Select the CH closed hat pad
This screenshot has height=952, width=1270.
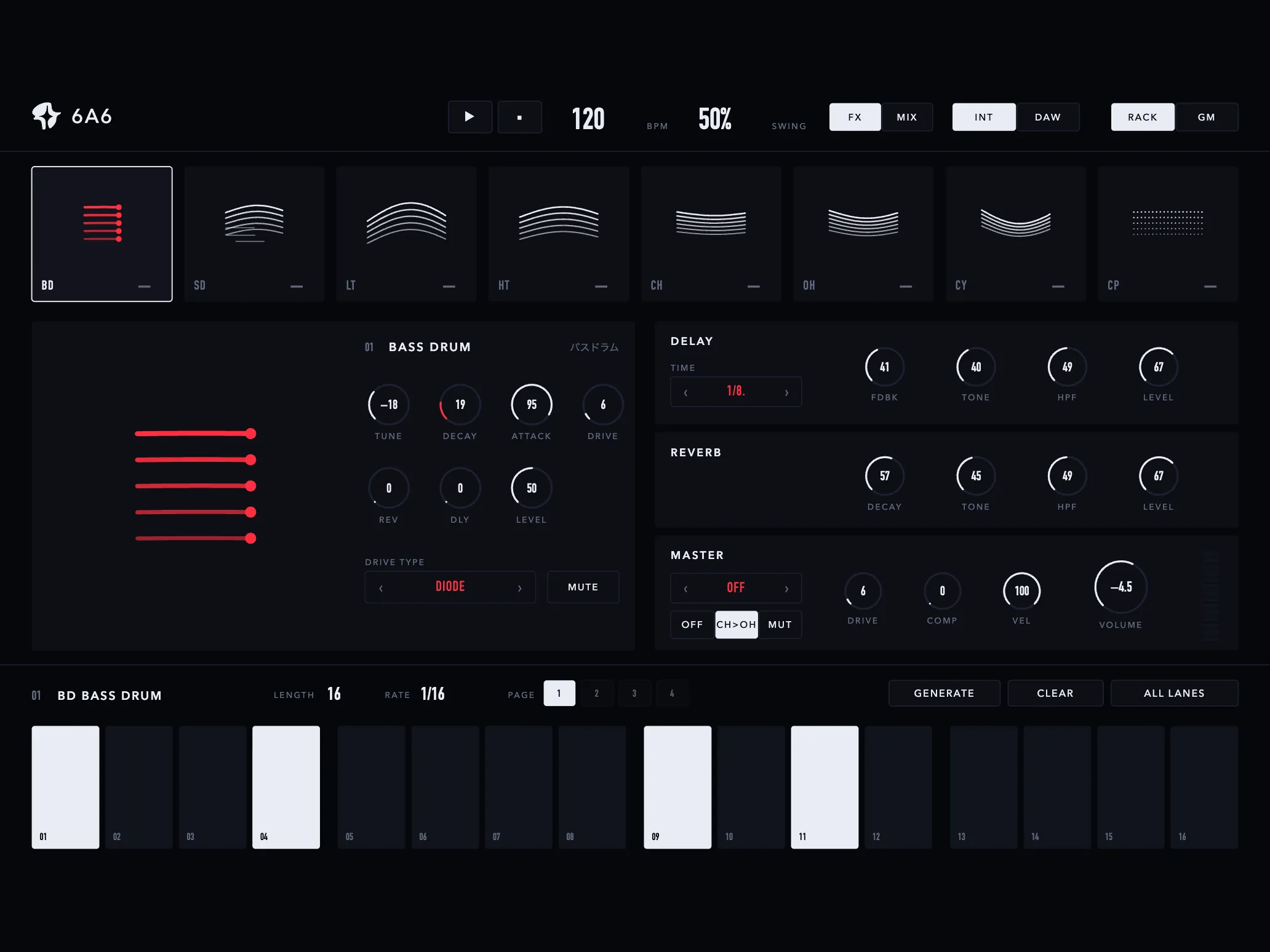[x=711, y=234]
